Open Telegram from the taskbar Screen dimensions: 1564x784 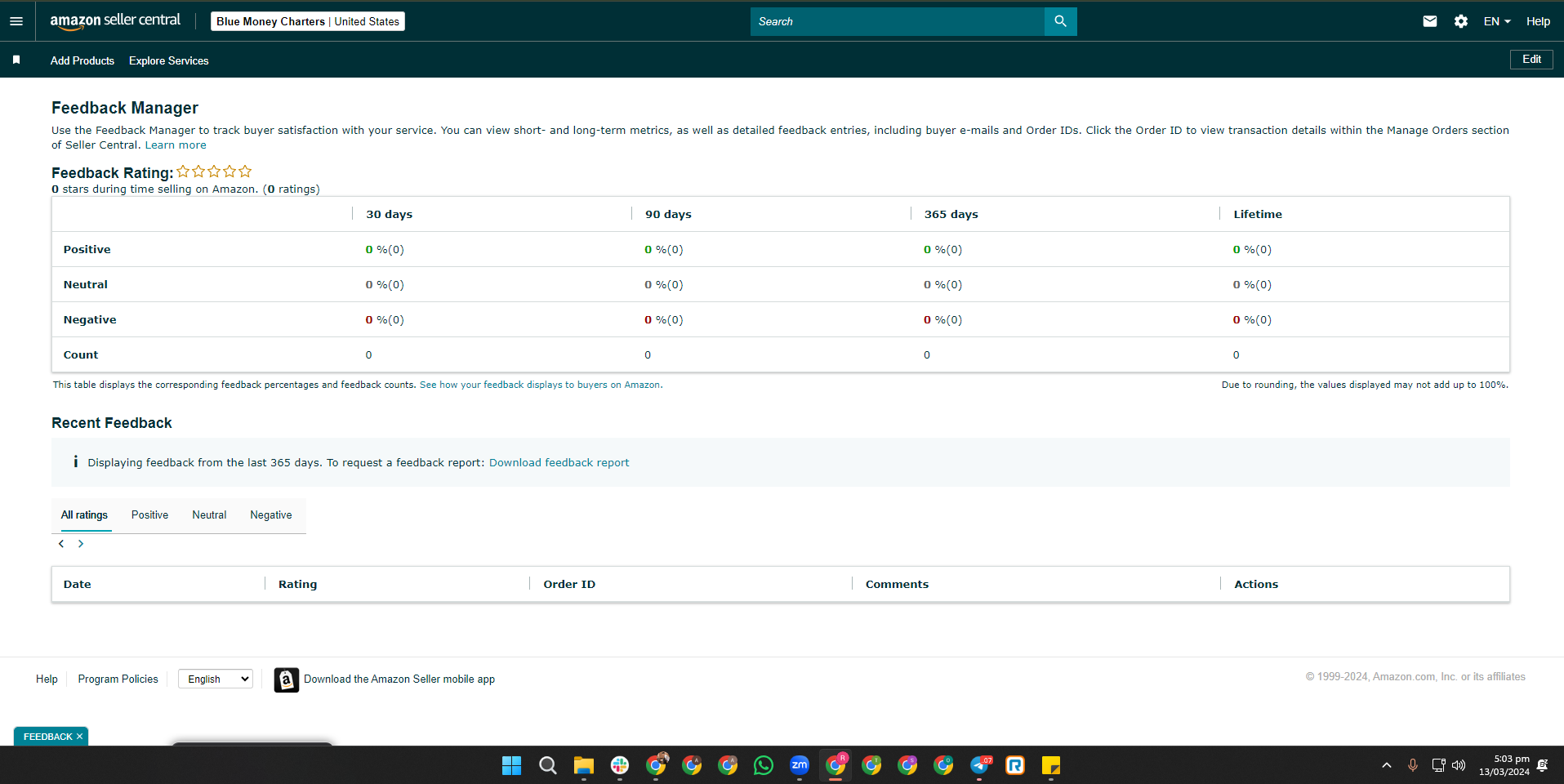[x=980, y=765]
